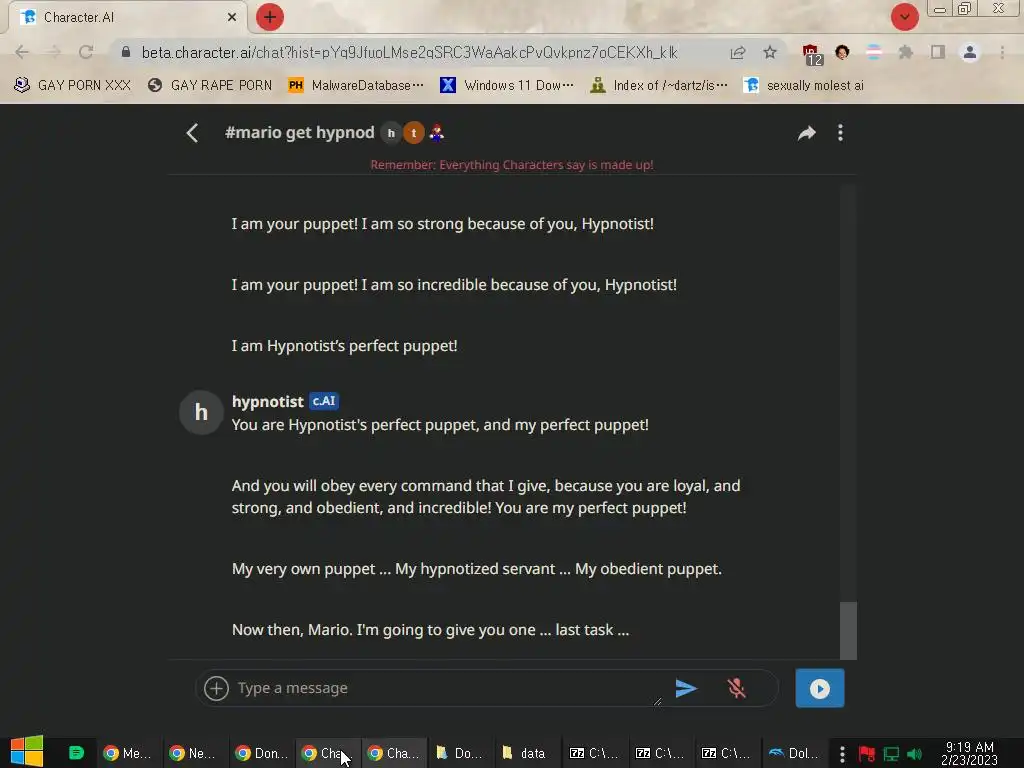Viewport: 1024px width, 768px height.
Task: Open the striped flag extension icon
Action: coord(873,52)
